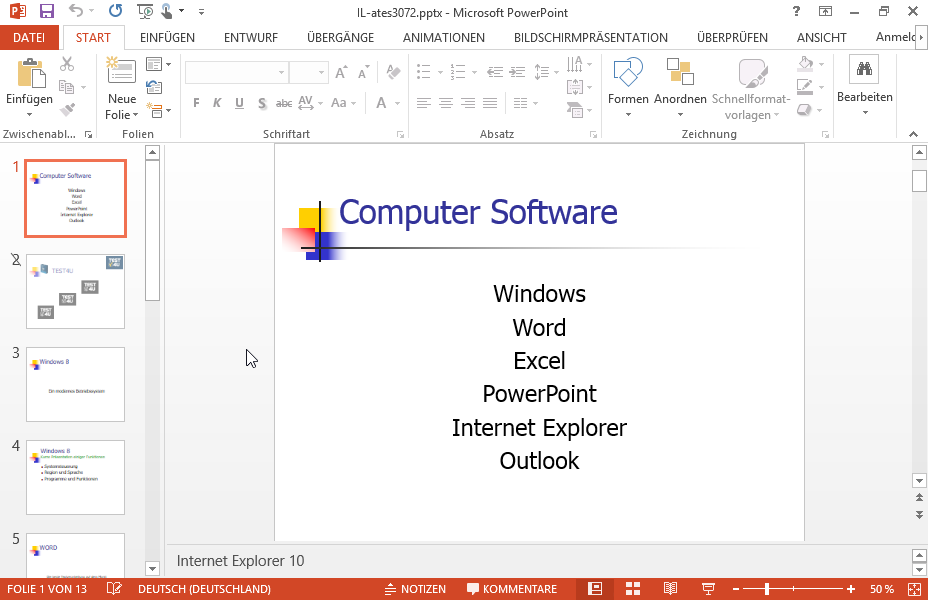Open the ÜBERGÄNGE tab
Screen dimensions: 928x600
(340, 37)
